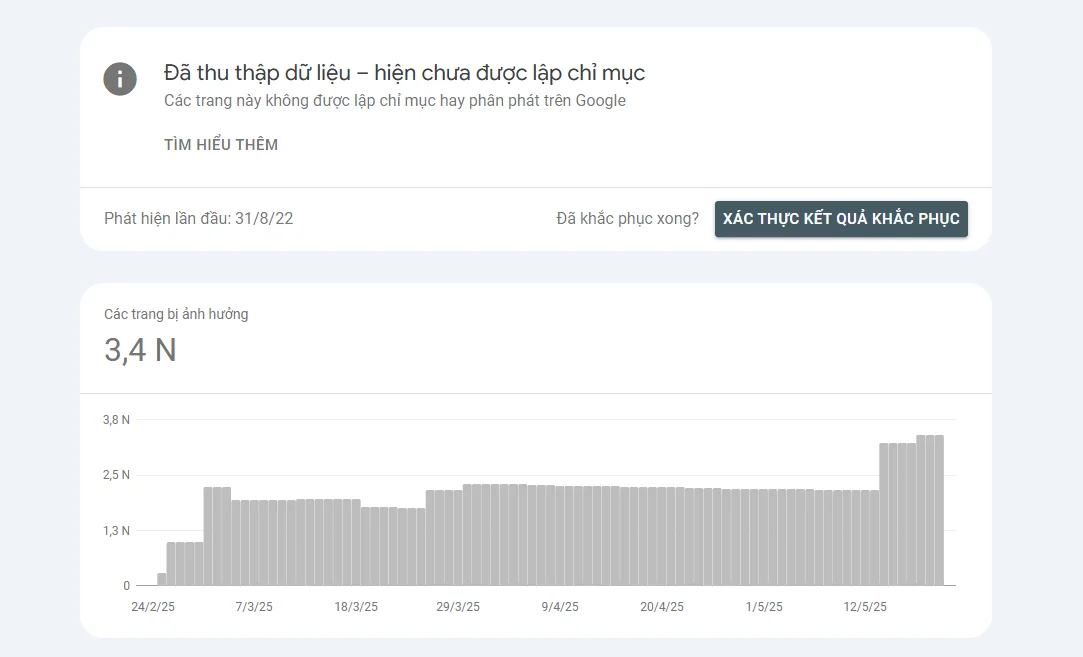Screen dimensions: 1083x657
Task: Click the 3,8 N axis label
Action: pyautogui.click(x=116, y=420)
